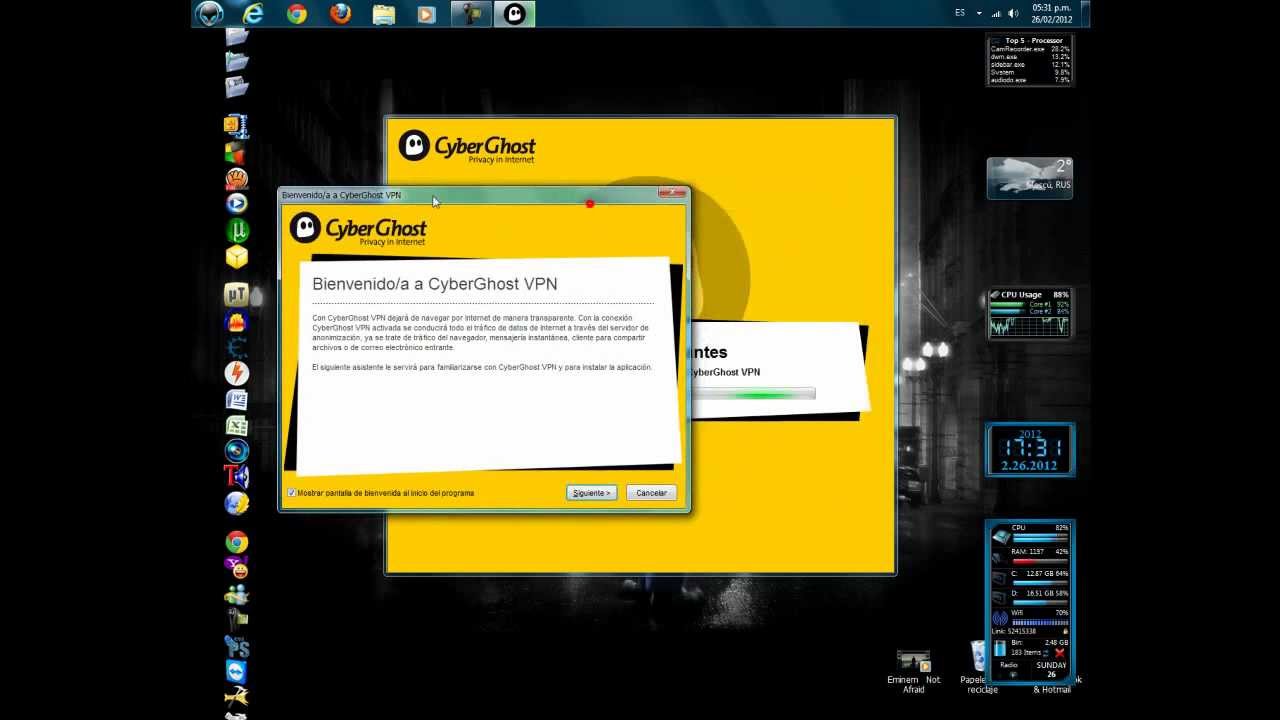
Task: Open the Papelera de reciclaje icon
Action: [981, 668]
